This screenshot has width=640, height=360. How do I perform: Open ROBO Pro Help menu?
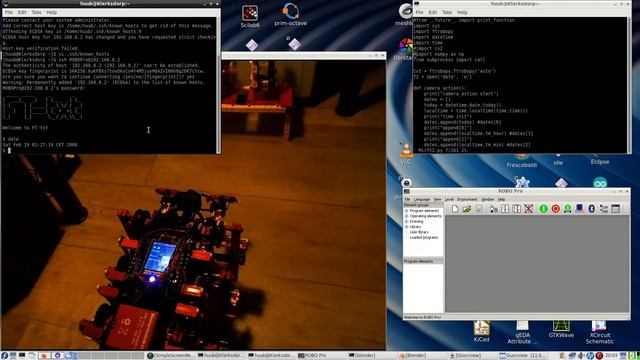point(501,199)
